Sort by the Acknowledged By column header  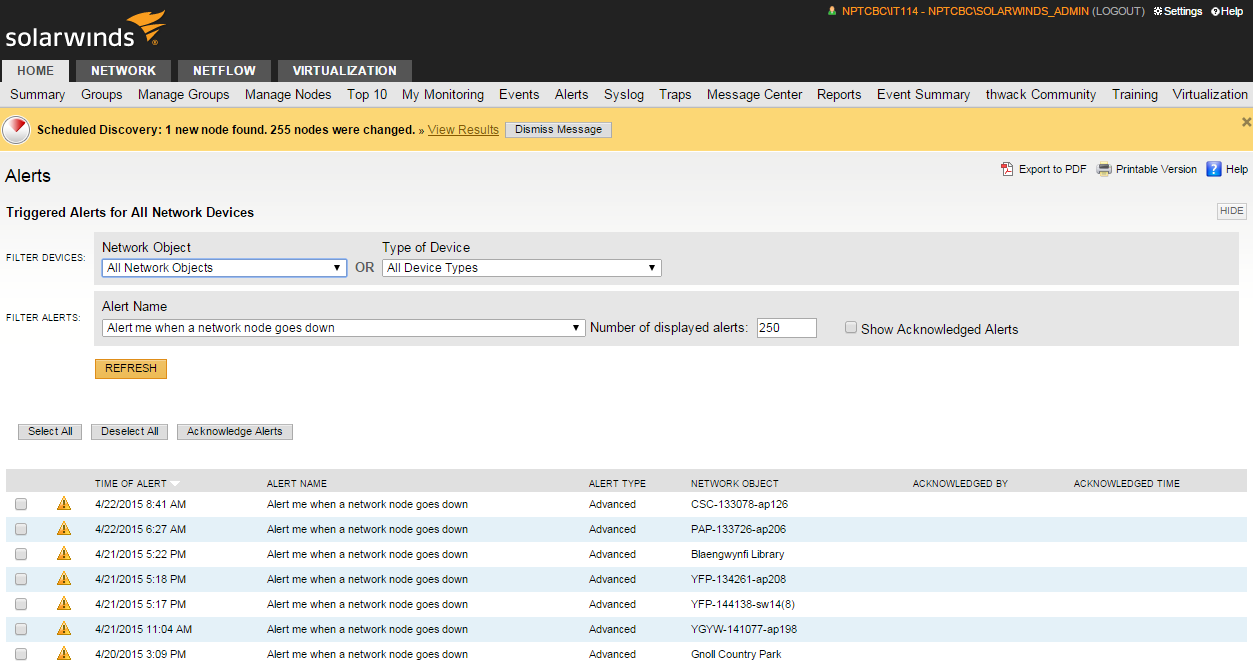click(x=960, y=484)
